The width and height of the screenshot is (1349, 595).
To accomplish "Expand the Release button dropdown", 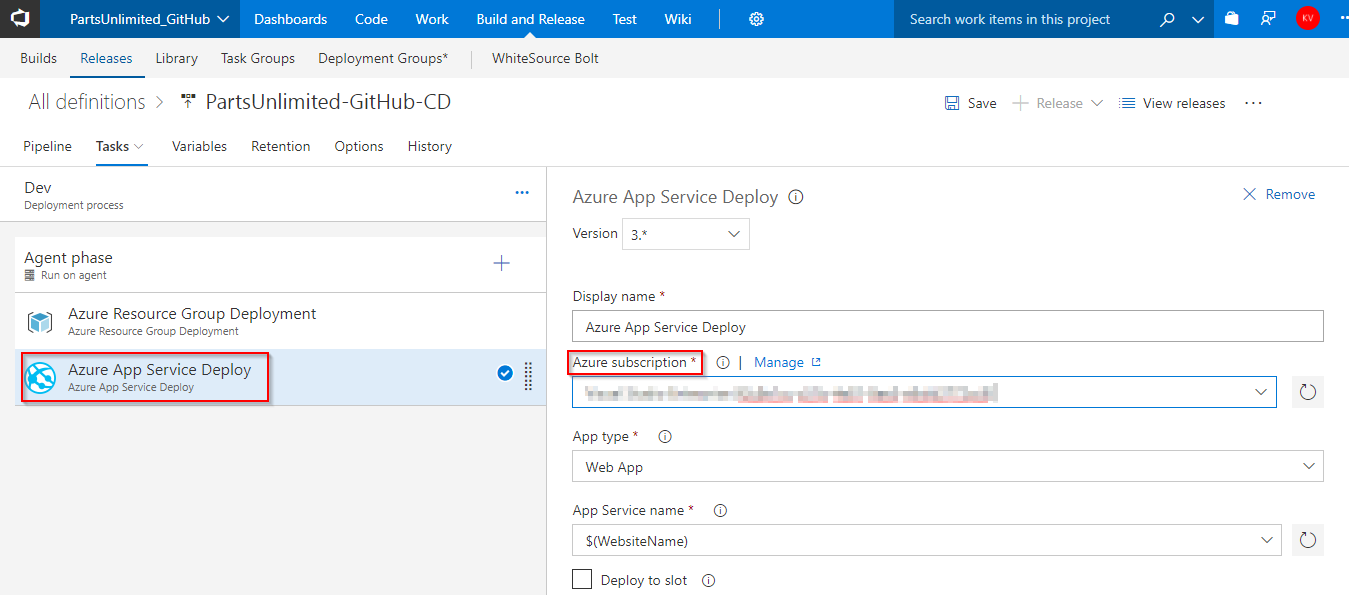I will tap(1097, 103).
